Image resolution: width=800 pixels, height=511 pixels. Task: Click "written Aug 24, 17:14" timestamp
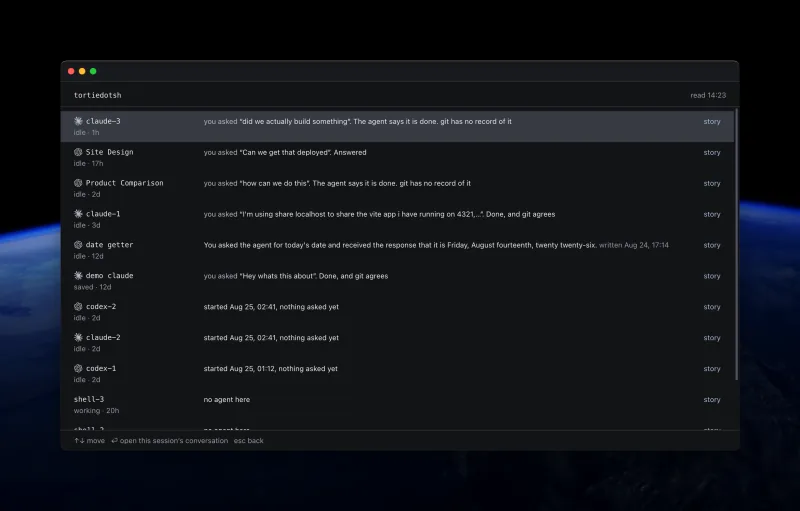(x=634, y=245)
